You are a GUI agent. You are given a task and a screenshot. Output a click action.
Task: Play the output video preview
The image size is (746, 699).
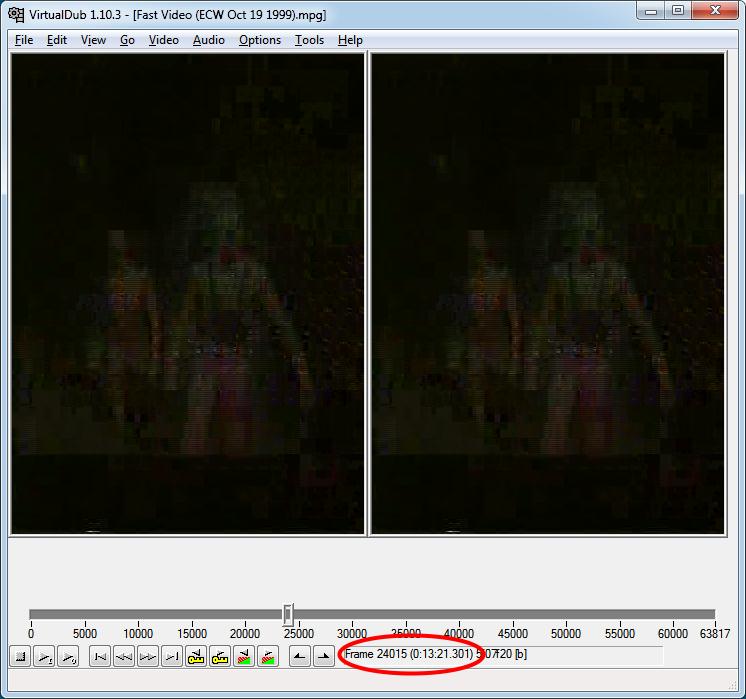point(68,657)
